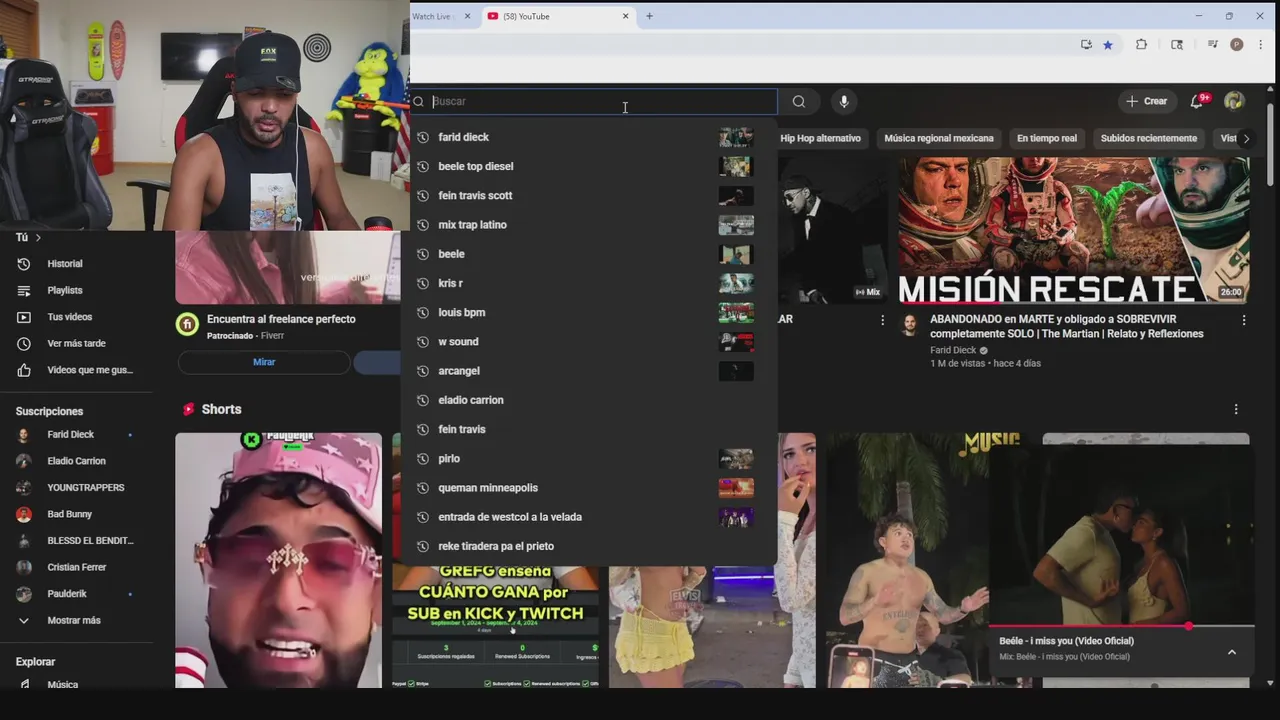The width and height of the screenshot is (1280, 720).
Task: Expand miniplayer with chevron arrow
Action: click(1232, 652)
